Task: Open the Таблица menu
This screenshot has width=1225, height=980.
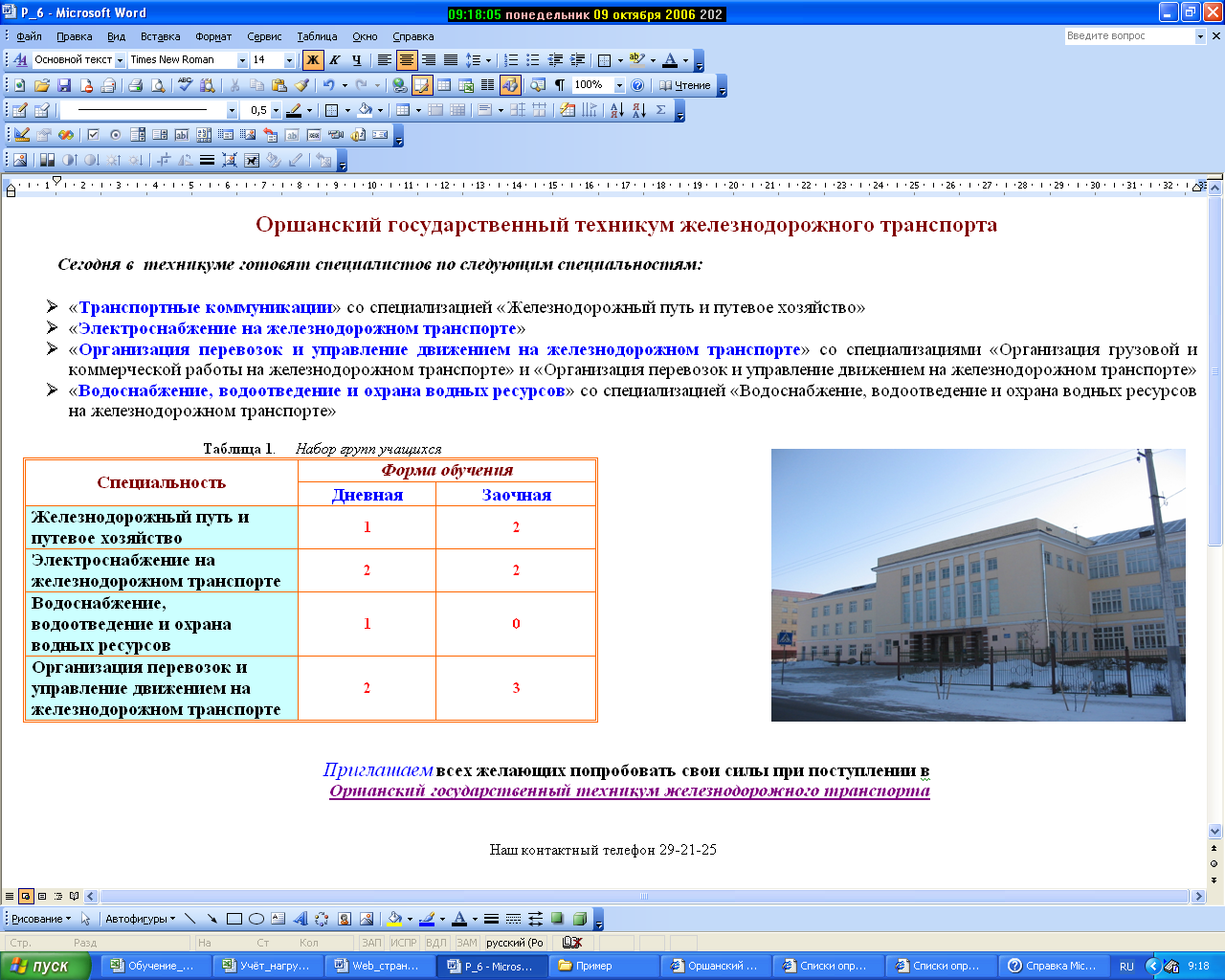Action: 317,36
